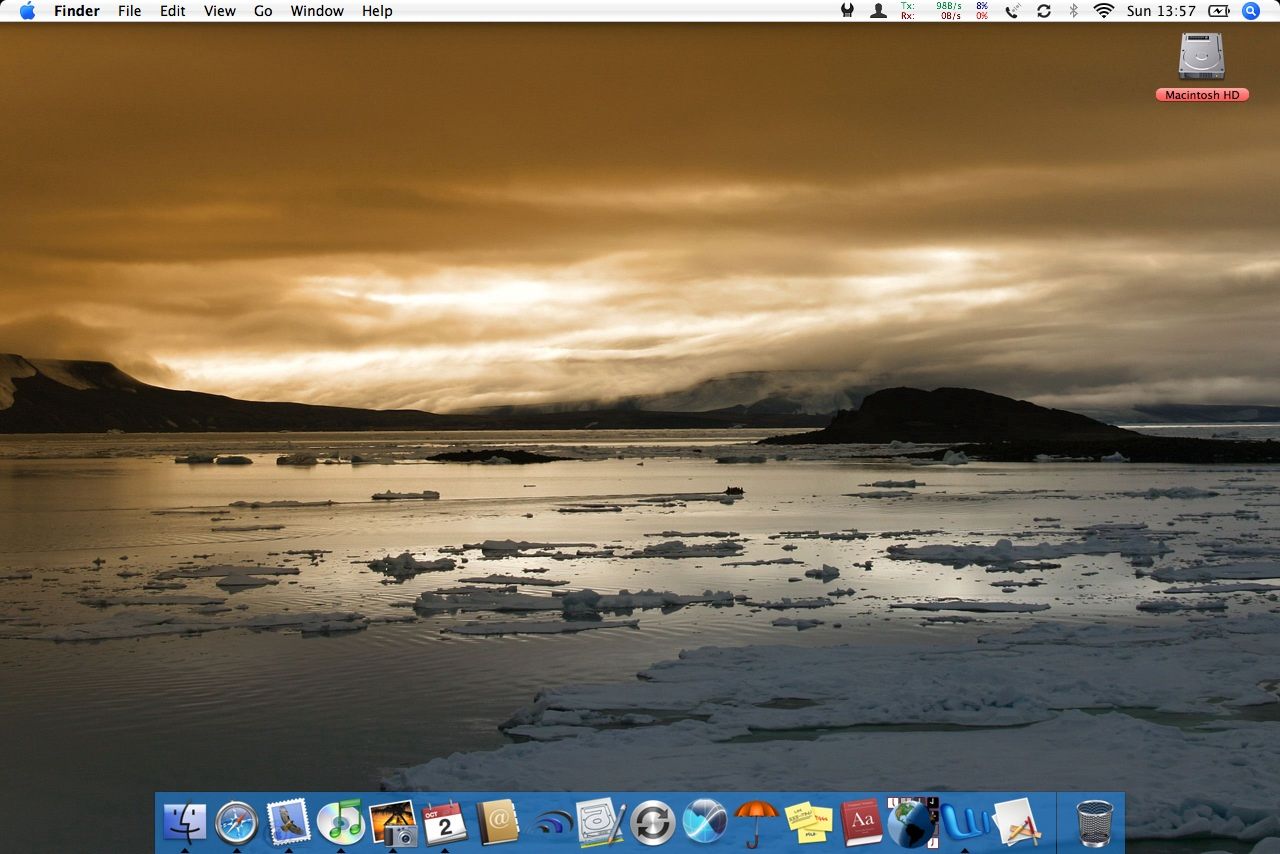Click the iSync icon in the Dock
The image size is (1280, 854).
click(653, 822)
